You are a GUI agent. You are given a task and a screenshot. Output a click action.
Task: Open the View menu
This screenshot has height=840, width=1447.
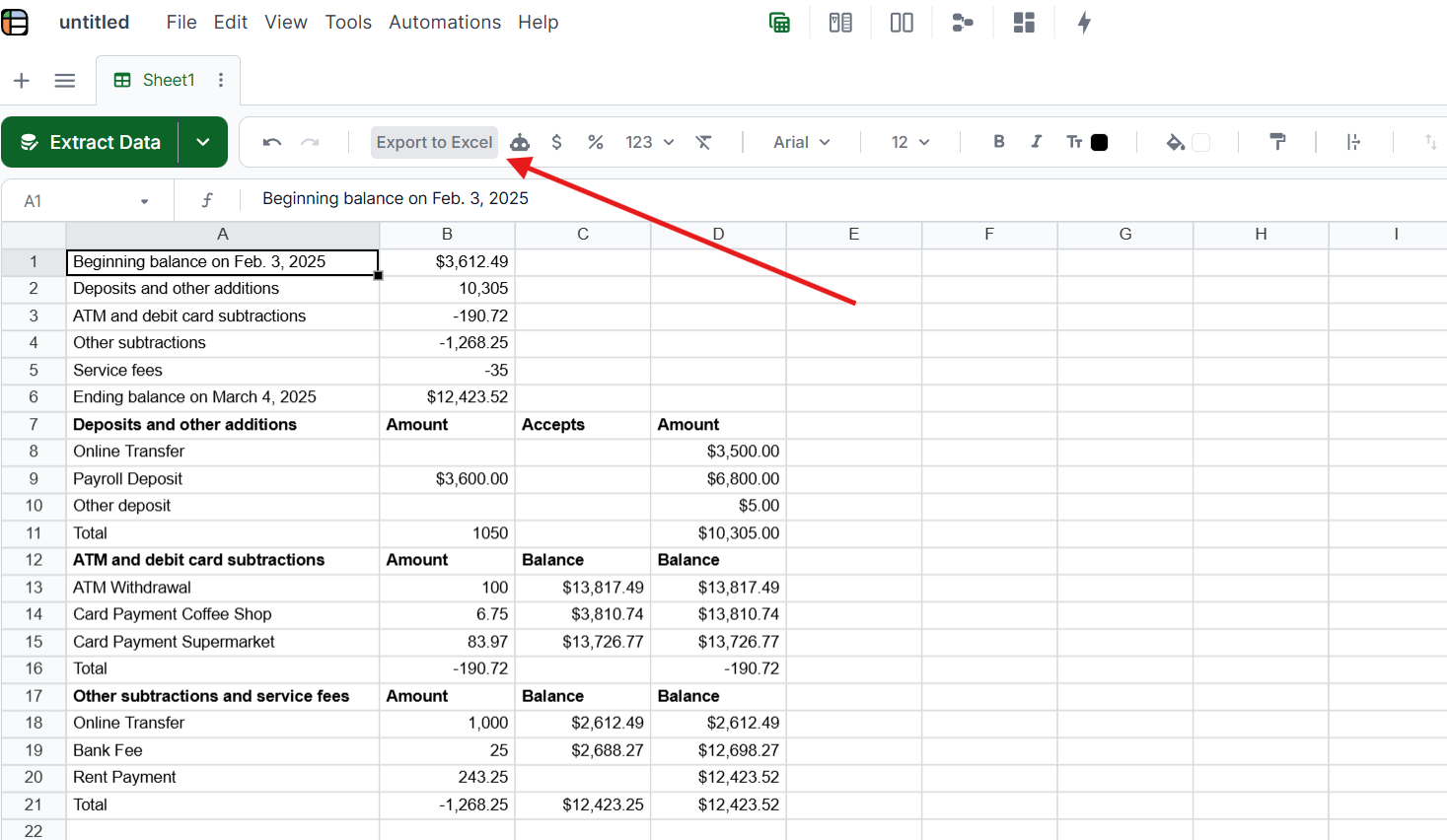tap(286, 22)
